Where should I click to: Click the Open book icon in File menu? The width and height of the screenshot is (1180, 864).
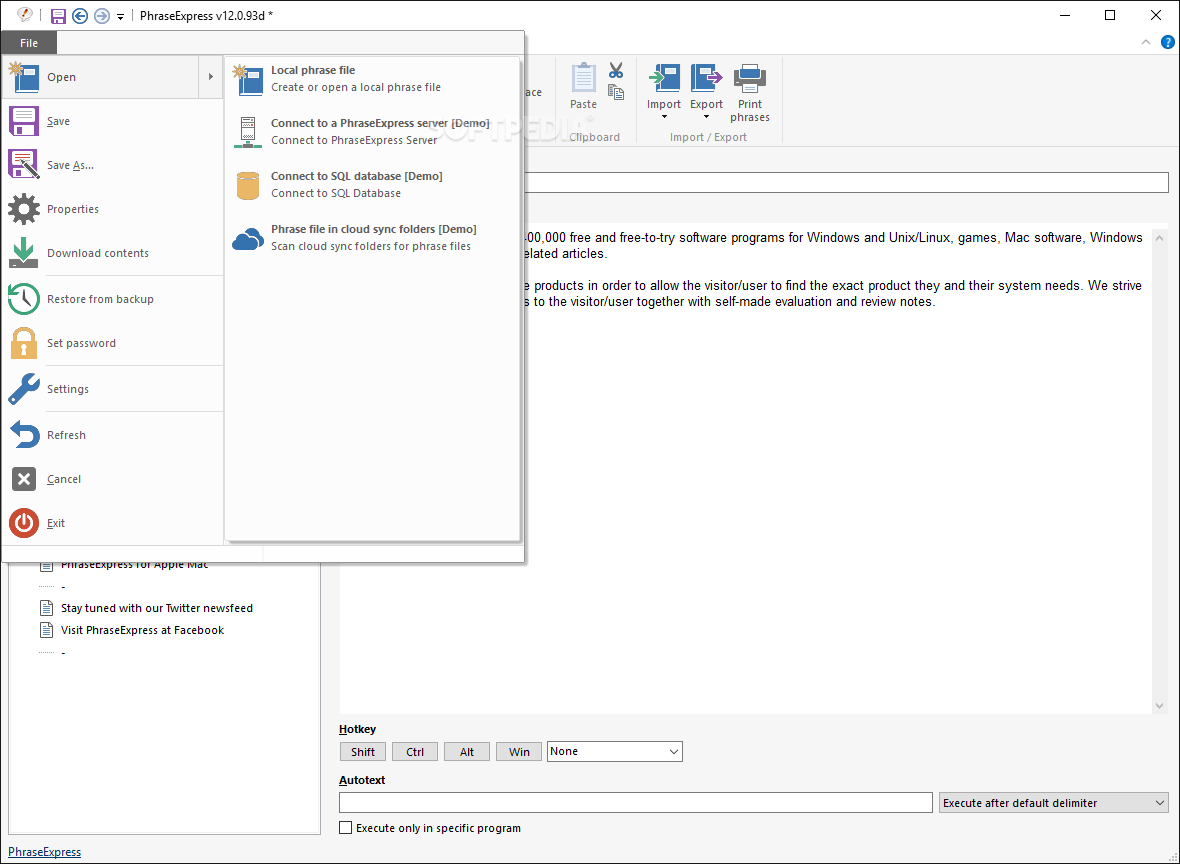tap(23, 77)
